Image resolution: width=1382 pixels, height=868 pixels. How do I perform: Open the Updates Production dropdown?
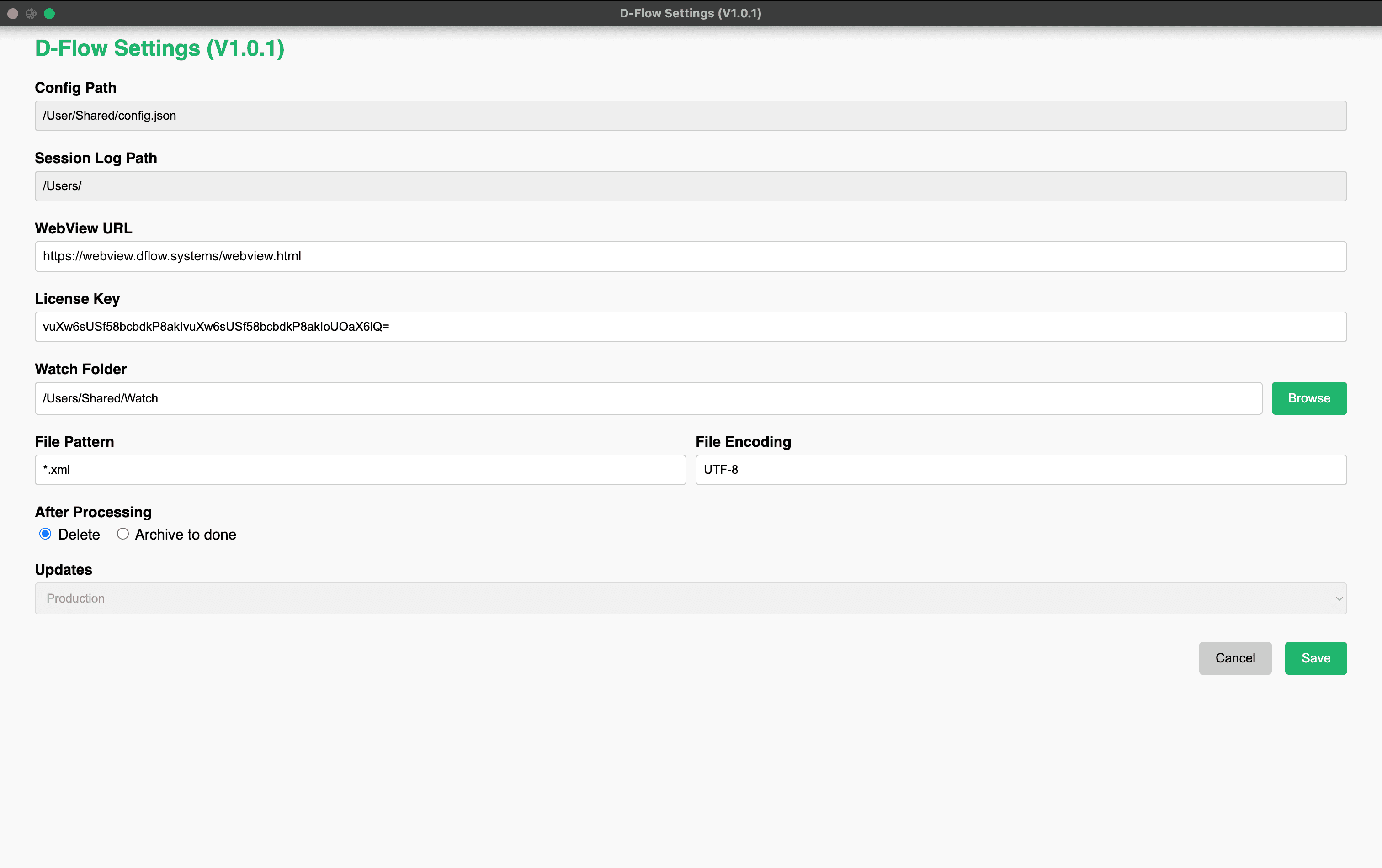(x=691, y=598)
